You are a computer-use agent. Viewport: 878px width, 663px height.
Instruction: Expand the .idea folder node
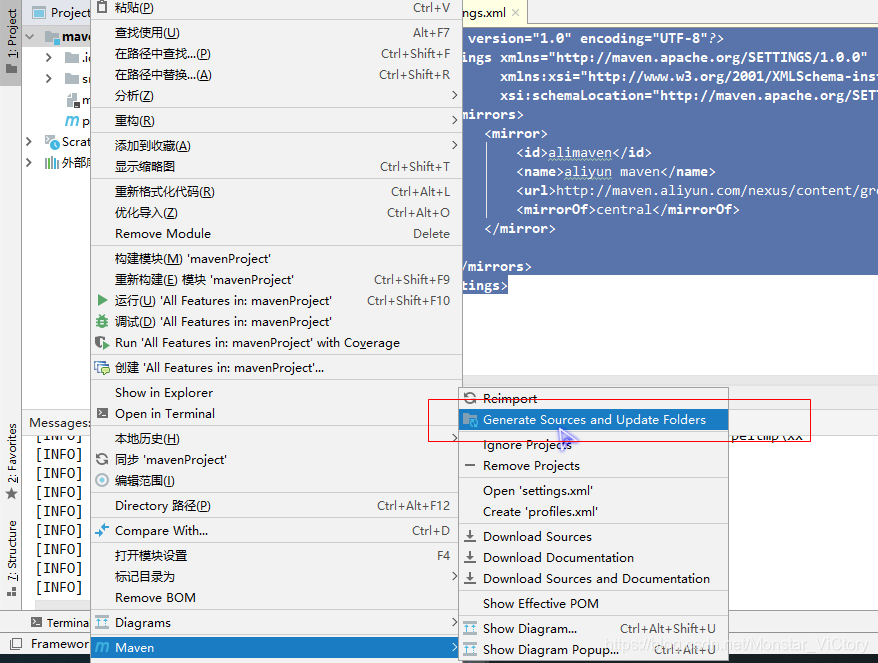tap(49, 57)
